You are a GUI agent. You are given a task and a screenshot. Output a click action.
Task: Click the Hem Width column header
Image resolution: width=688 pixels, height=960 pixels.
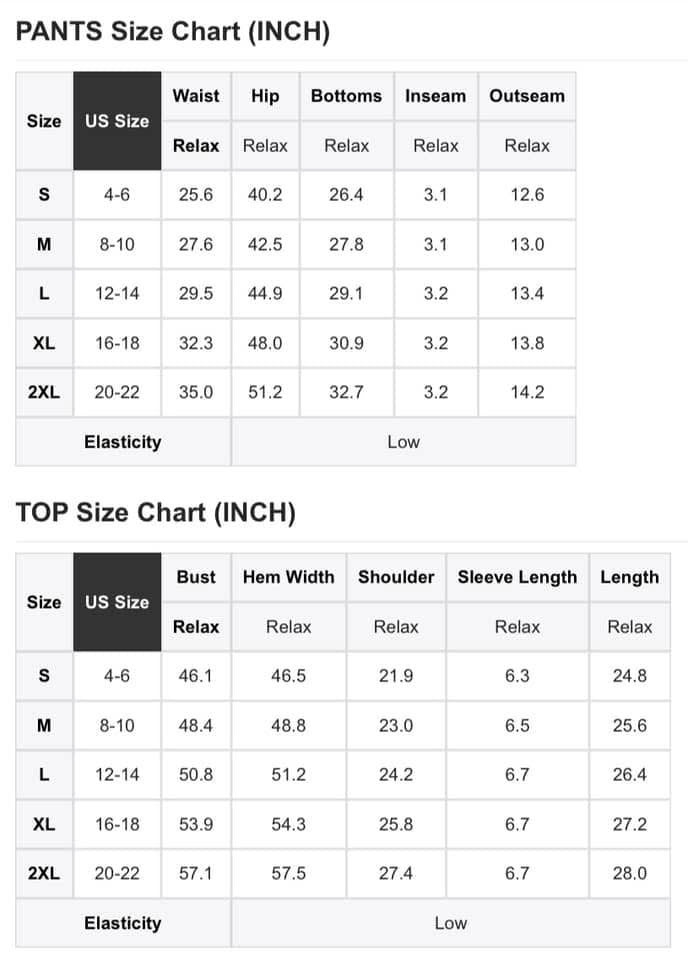[288, 577]
